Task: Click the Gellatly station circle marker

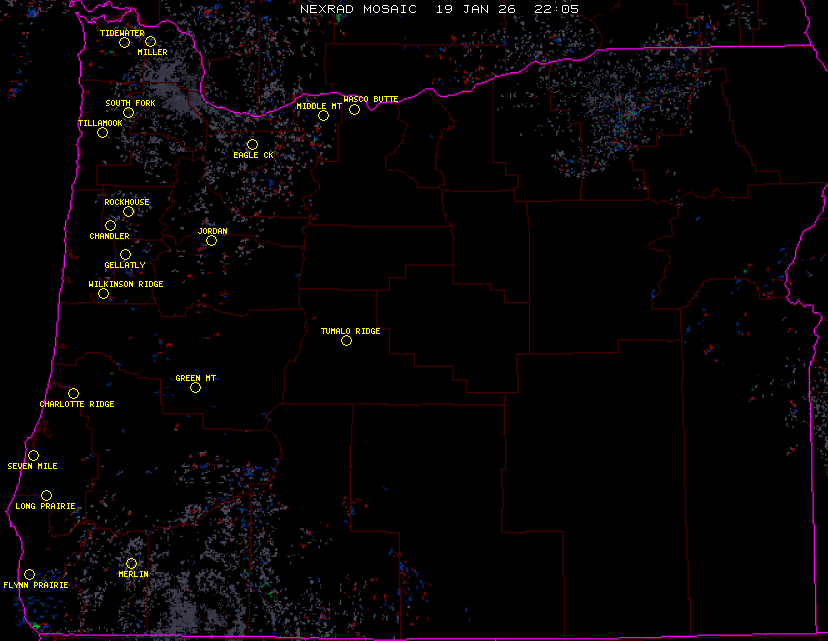Action: pos(125,255)
